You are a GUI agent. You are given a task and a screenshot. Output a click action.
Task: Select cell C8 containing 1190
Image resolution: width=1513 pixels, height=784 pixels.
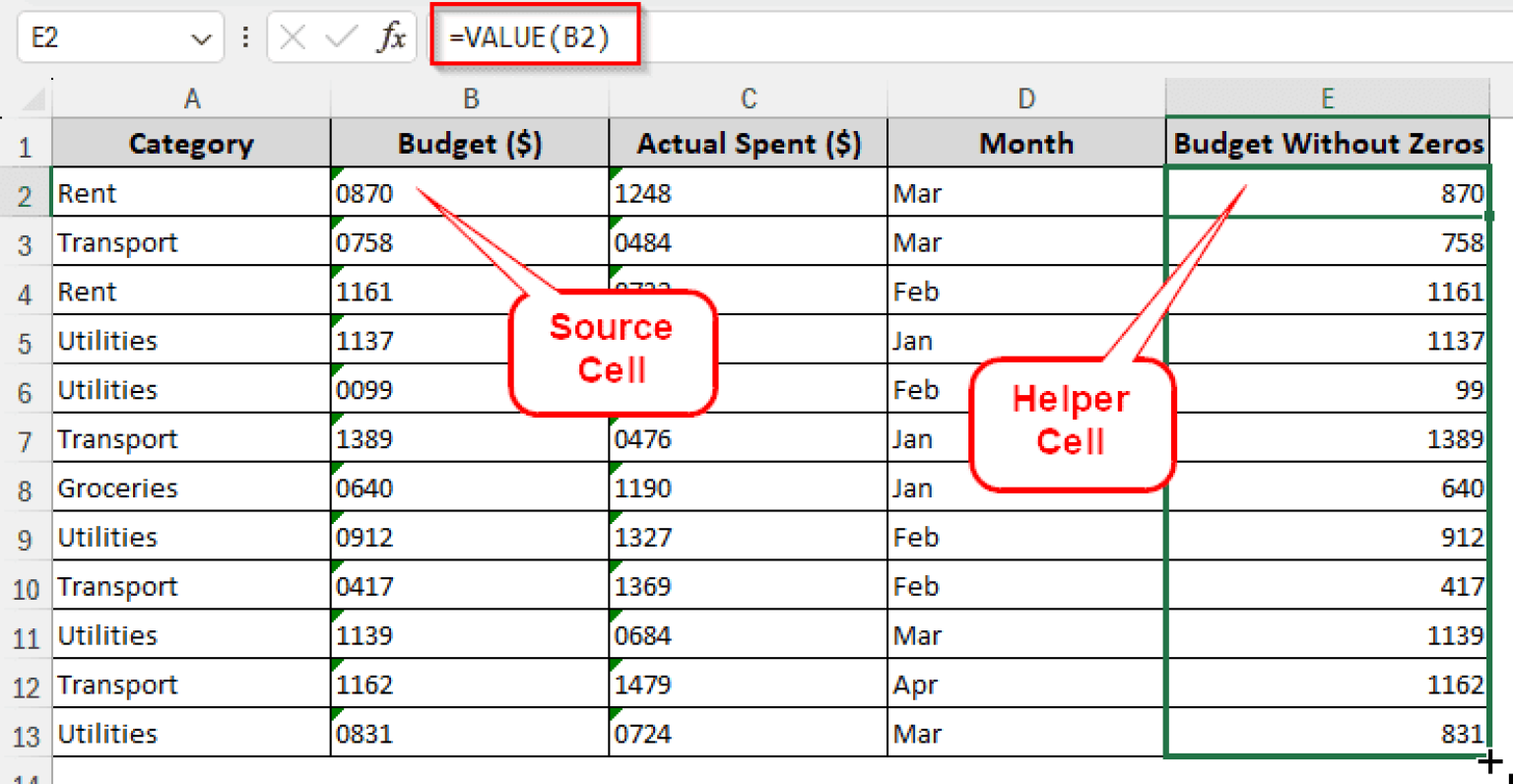tap(748, 488)
